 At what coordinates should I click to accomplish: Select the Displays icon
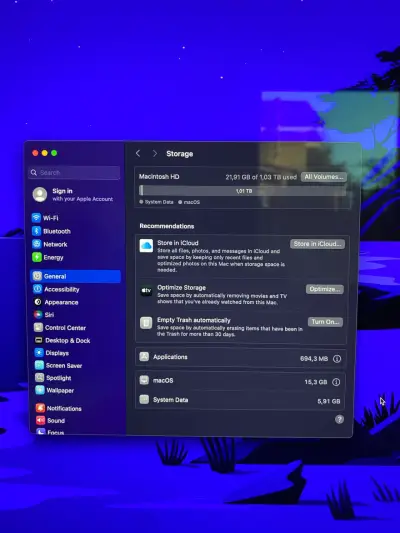(39, 353)
